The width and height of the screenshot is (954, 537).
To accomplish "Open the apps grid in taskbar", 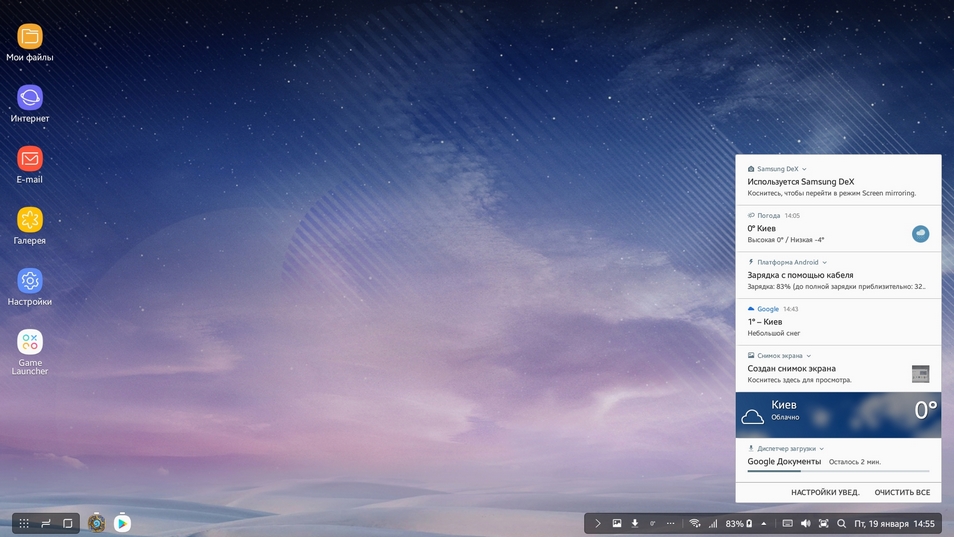I will coord(24,523).
